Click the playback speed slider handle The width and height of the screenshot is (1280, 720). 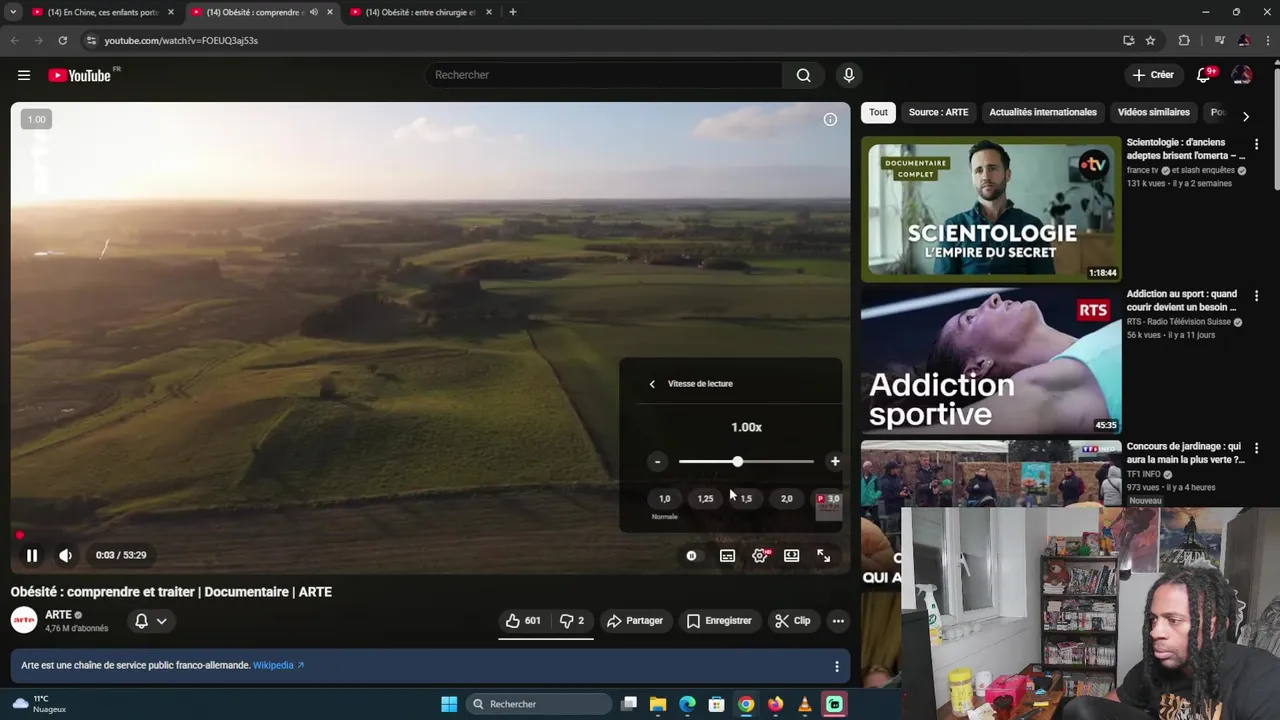pyautogui.click(x=738, y=462)
